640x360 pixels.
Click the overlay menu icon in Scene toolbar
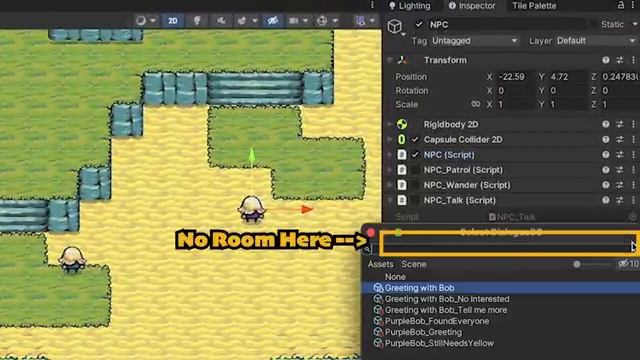[x=360, y=20]
